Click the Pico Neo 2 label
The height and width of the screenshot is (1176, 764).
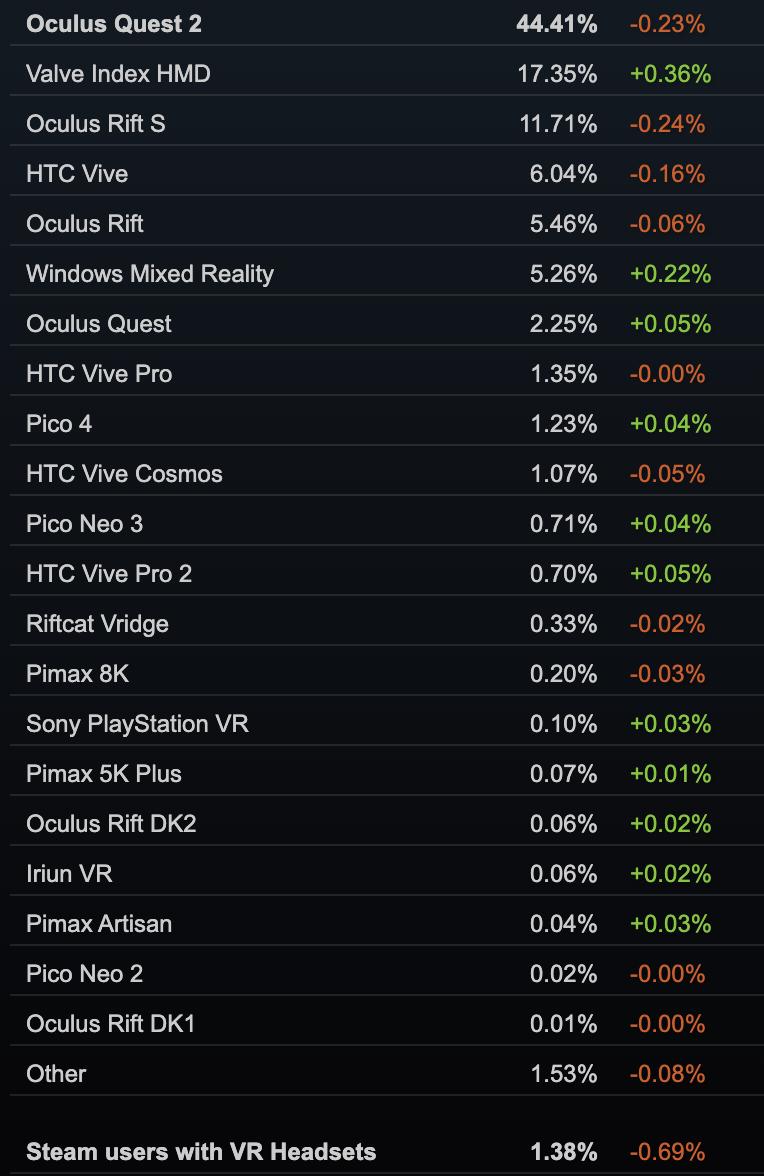point(84,974)
